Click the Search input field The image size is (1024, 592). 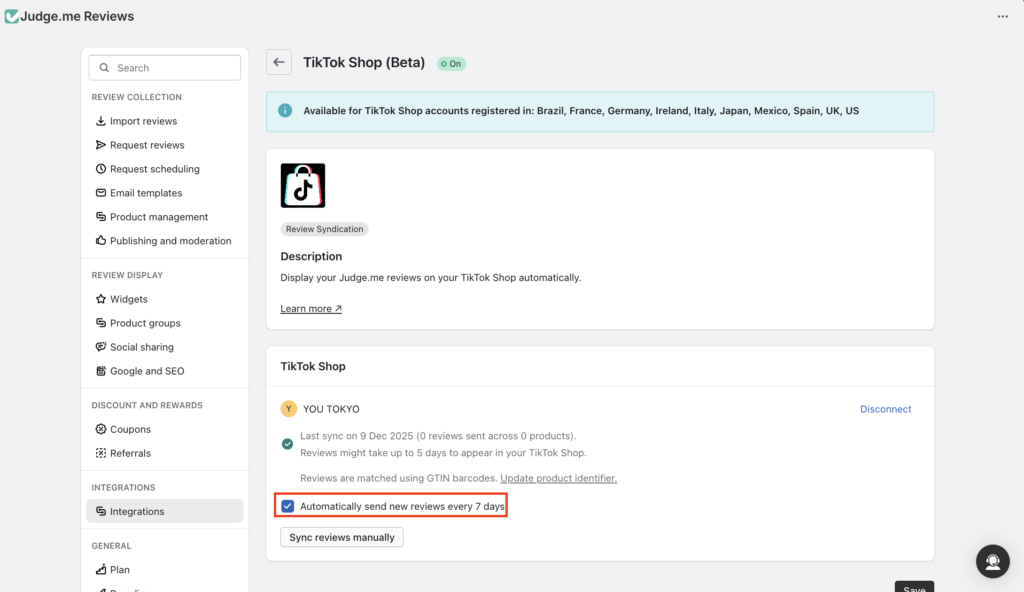click(x=165, y=68)
